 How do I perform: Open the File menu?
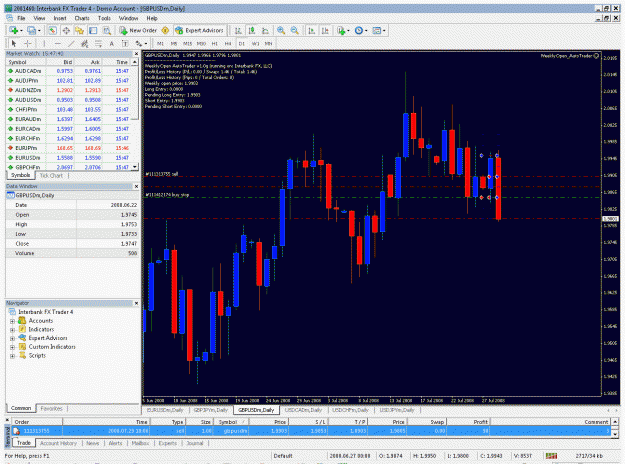[x=21, y=18]
